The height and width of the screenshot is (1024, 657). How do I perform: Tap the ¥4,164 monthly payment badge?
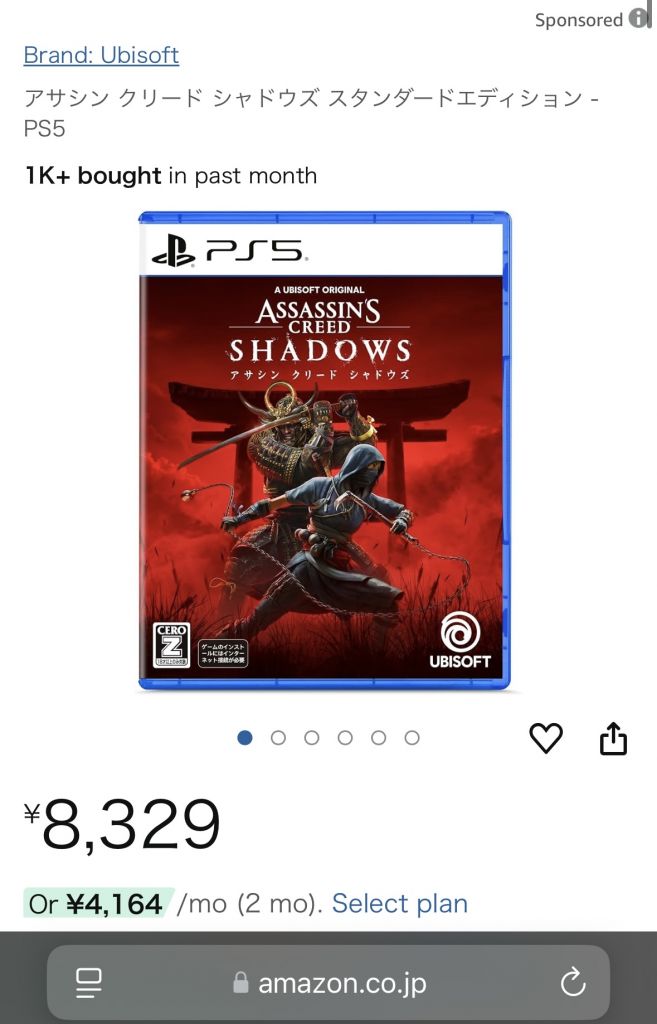99,904
